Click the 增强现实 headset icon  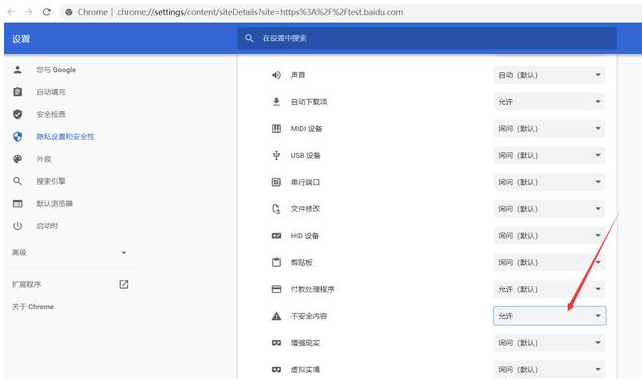click(276, 343)
